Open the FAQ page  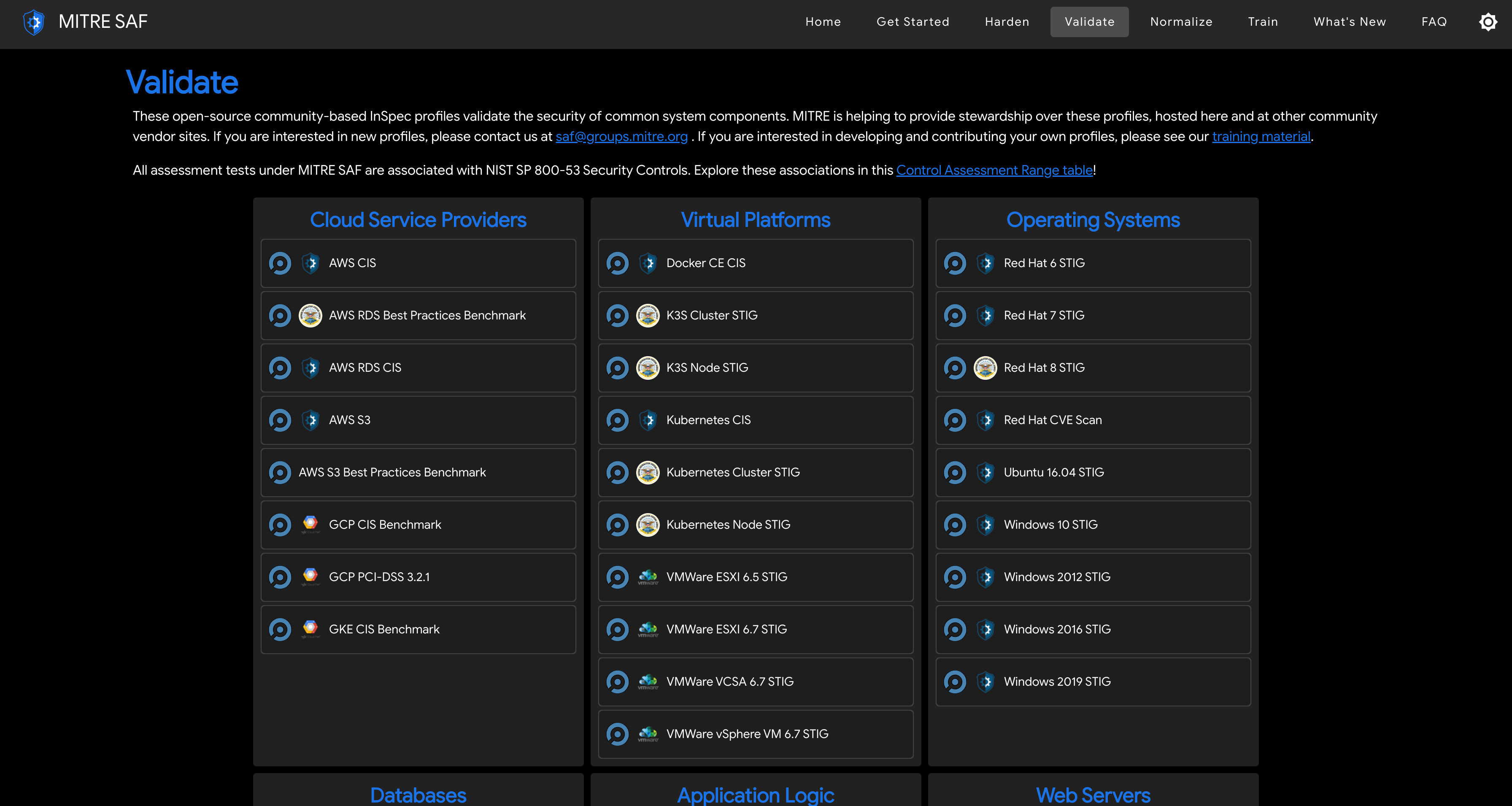tap(1434, 22)
